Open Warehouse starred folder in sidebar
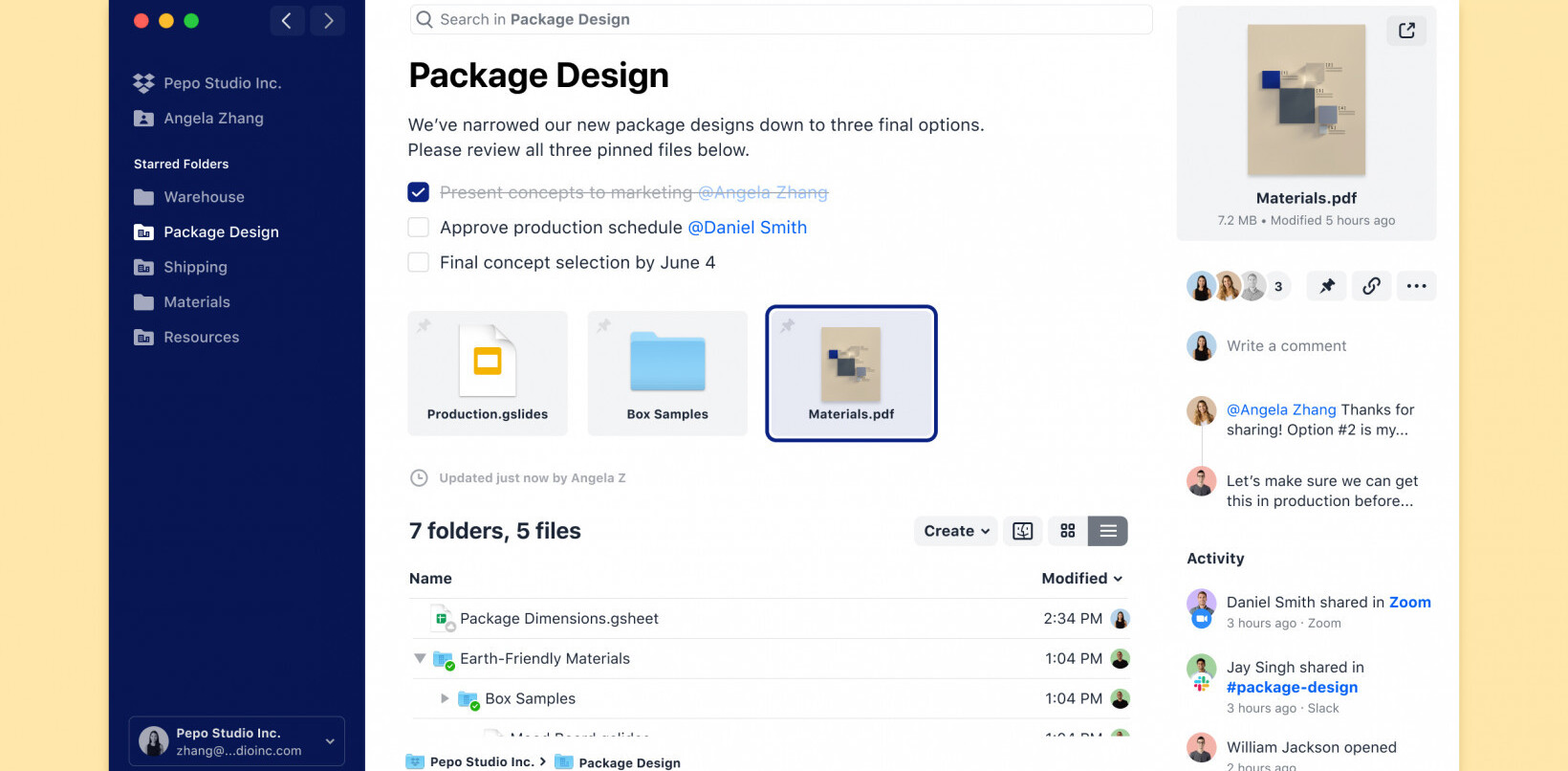The width and height of the screenshot is (1568, 771). [x=204, y=197]
